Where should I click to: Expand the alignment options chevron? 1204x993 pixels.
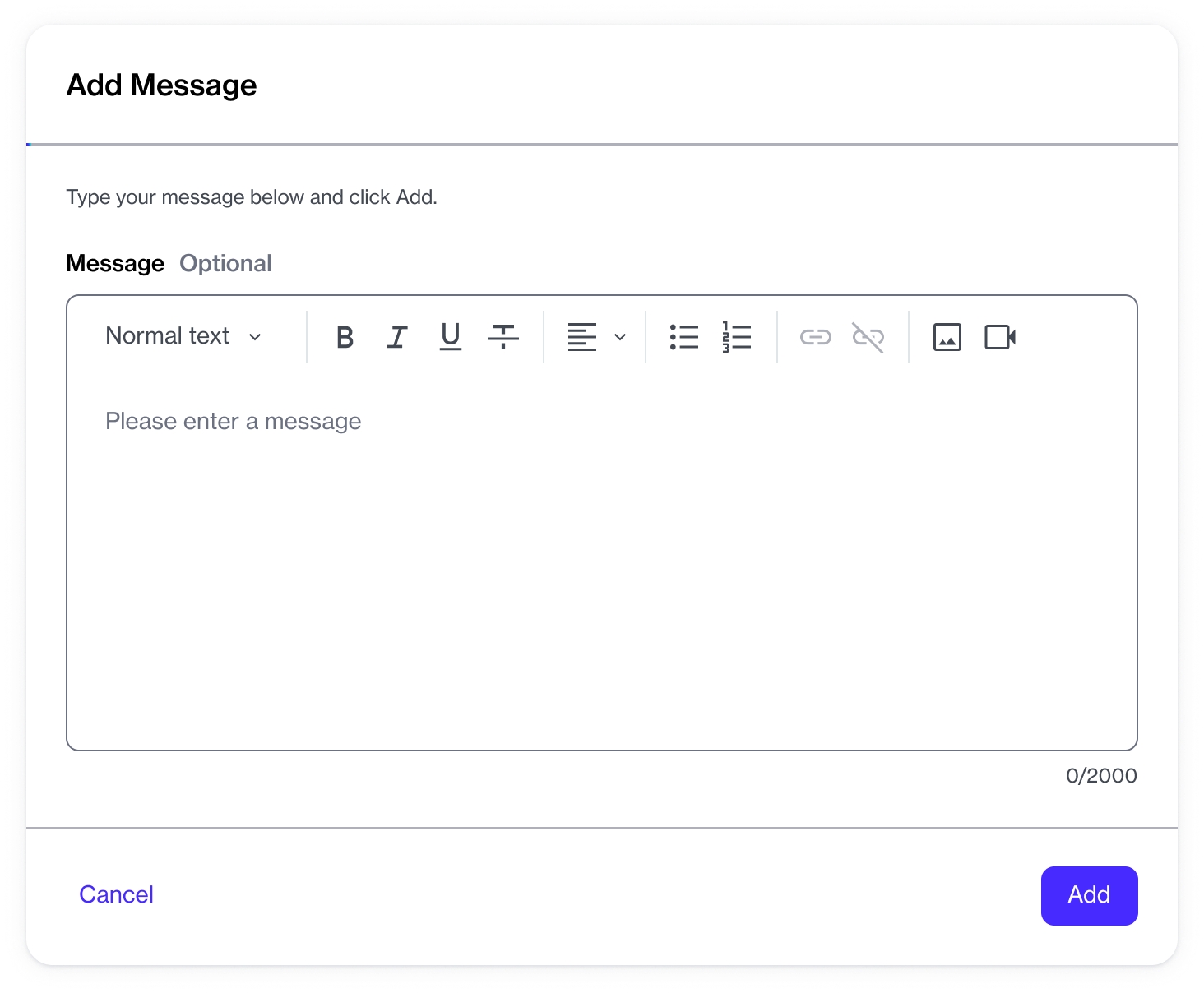tap(620, 337)
